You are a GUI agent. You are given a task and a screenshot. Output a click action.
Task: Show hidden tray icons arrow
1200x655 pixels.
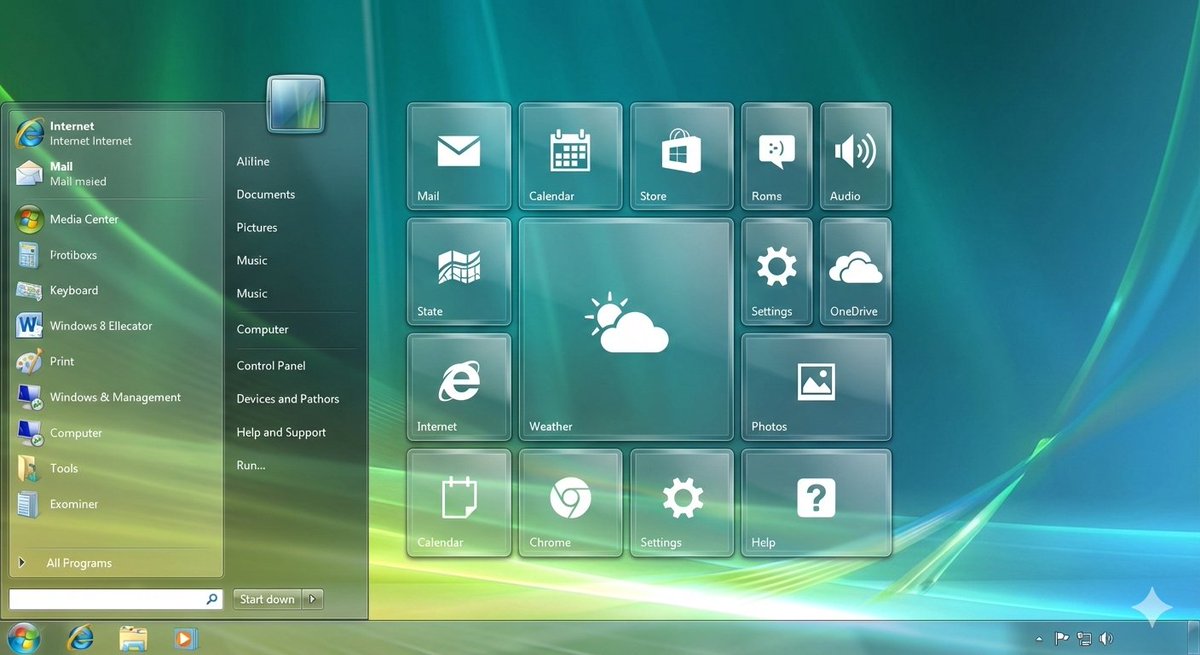click(1038, 638)
